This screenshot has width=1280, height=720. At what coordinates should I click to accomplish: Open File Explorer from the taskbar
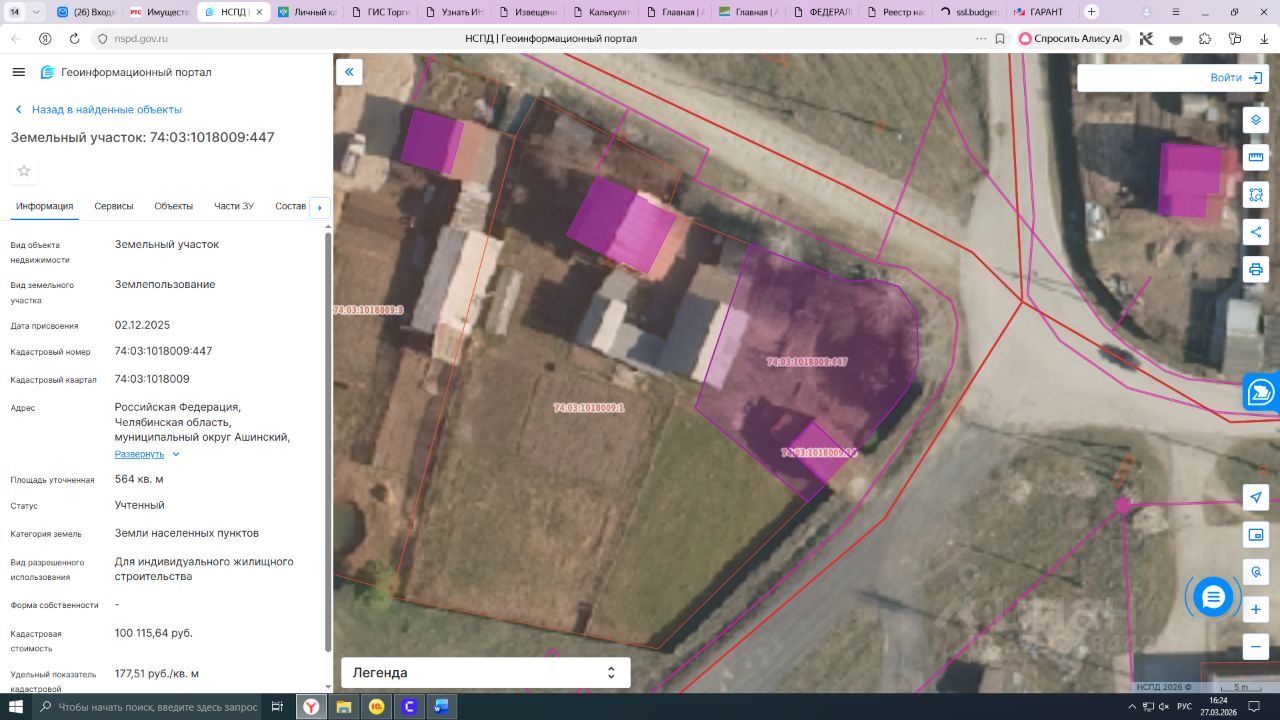(x=344, y=707)
